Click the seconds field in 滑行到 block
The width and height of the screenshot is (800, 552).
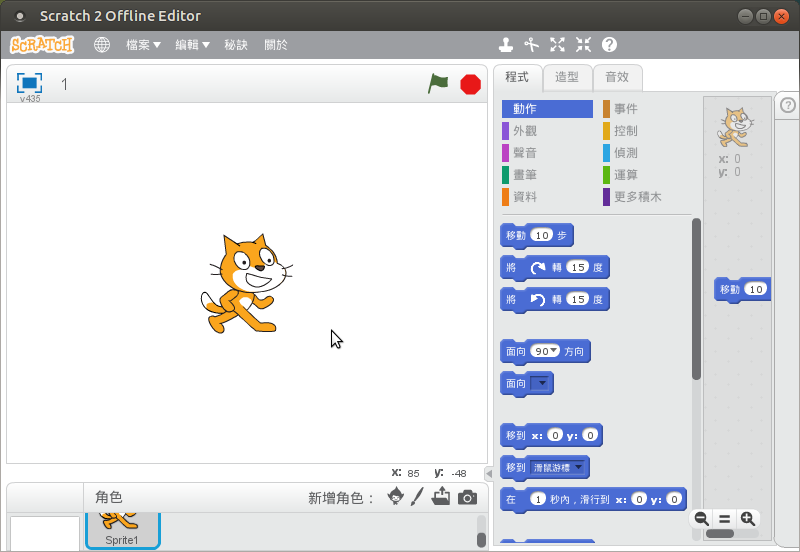click(x=538, y=499)
